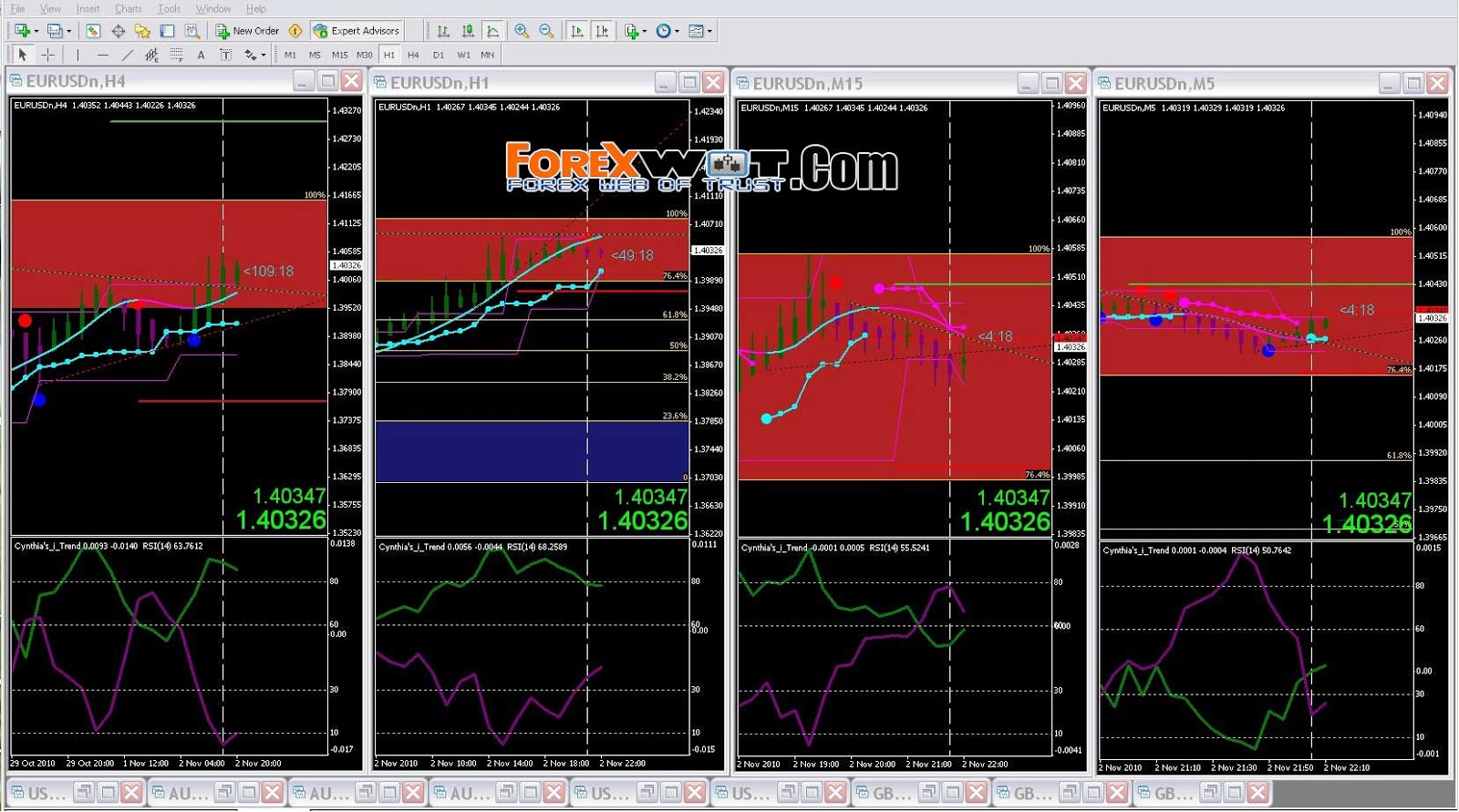This screenshot has height=812, width=1459.
Task: Zoom in on the chart
Action: click(x=522, y=31)
